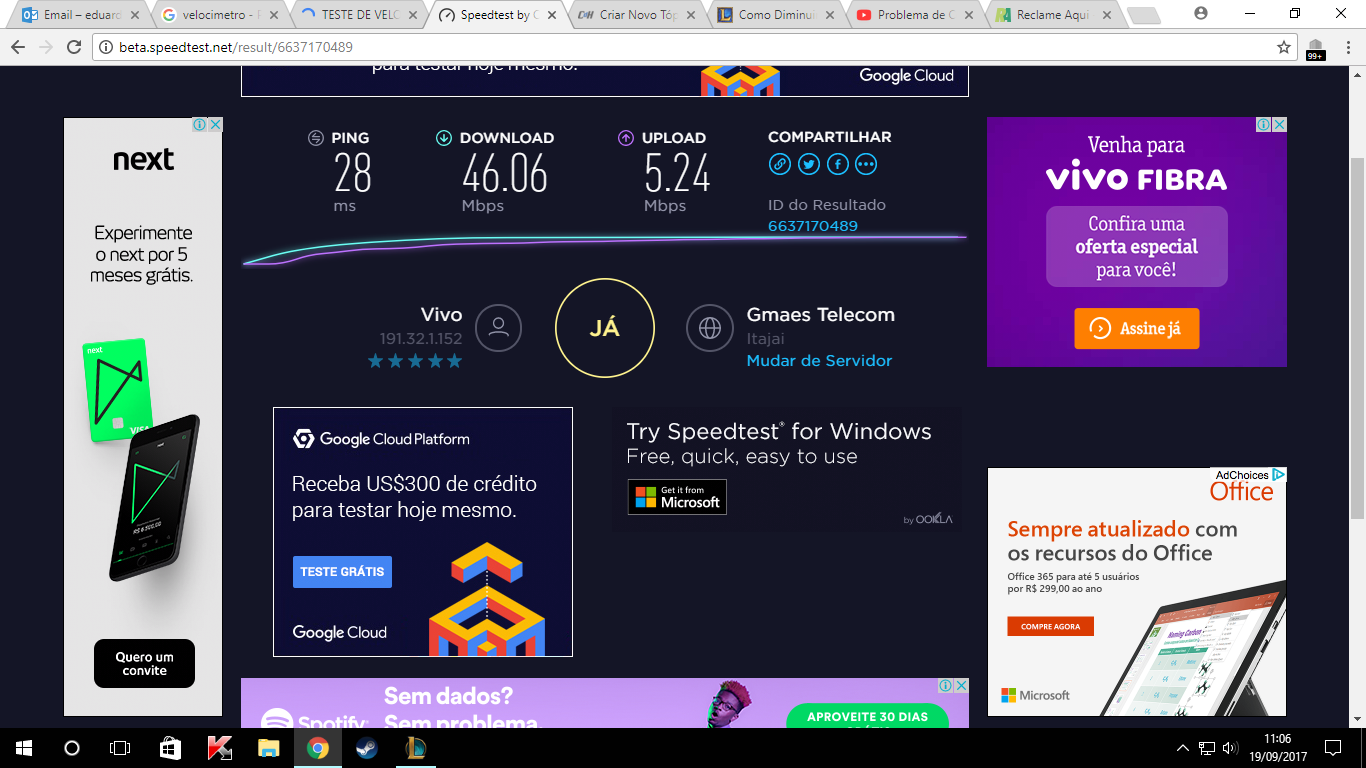Close the Spotify banner ad
This screenshot has width=1366, height=768.
(962, 686)
